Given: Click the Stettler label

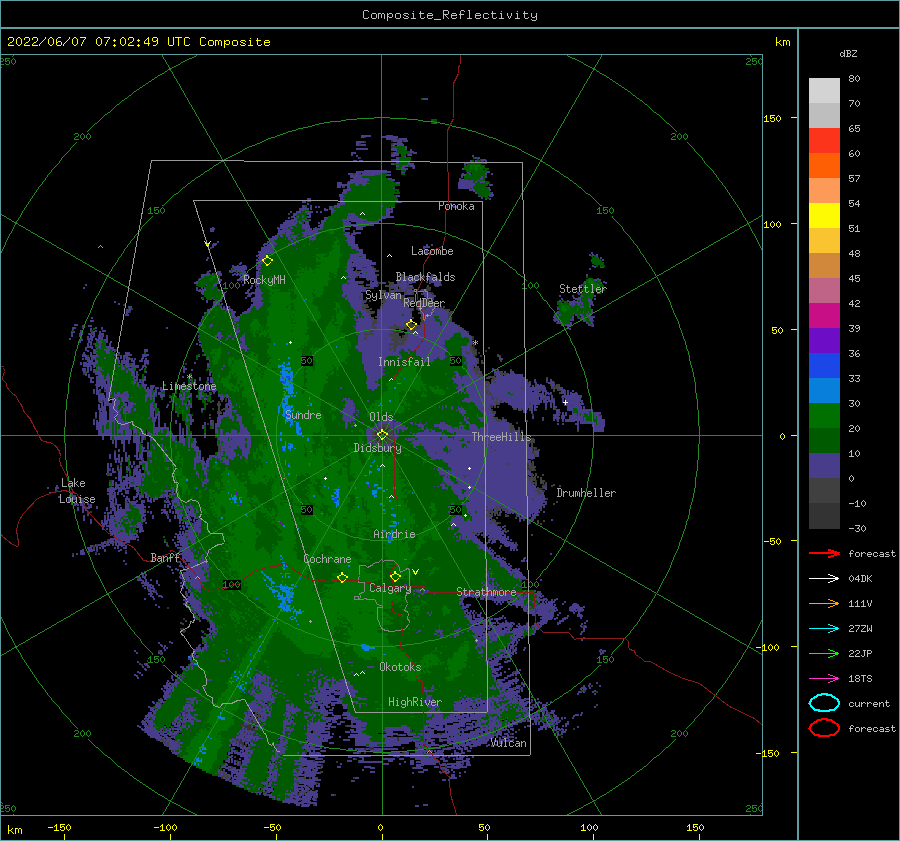Looking at the screenshot, I should [x=583, y=289].
